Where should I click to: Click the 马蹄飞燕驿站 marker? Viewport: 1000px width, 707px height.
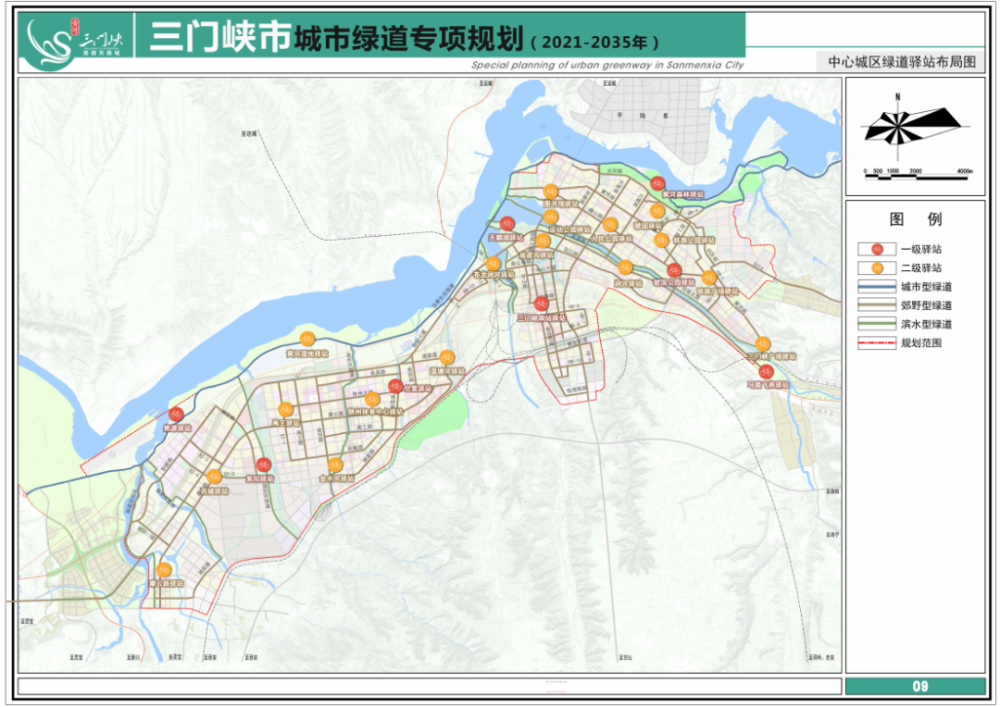tap(766, 371)
